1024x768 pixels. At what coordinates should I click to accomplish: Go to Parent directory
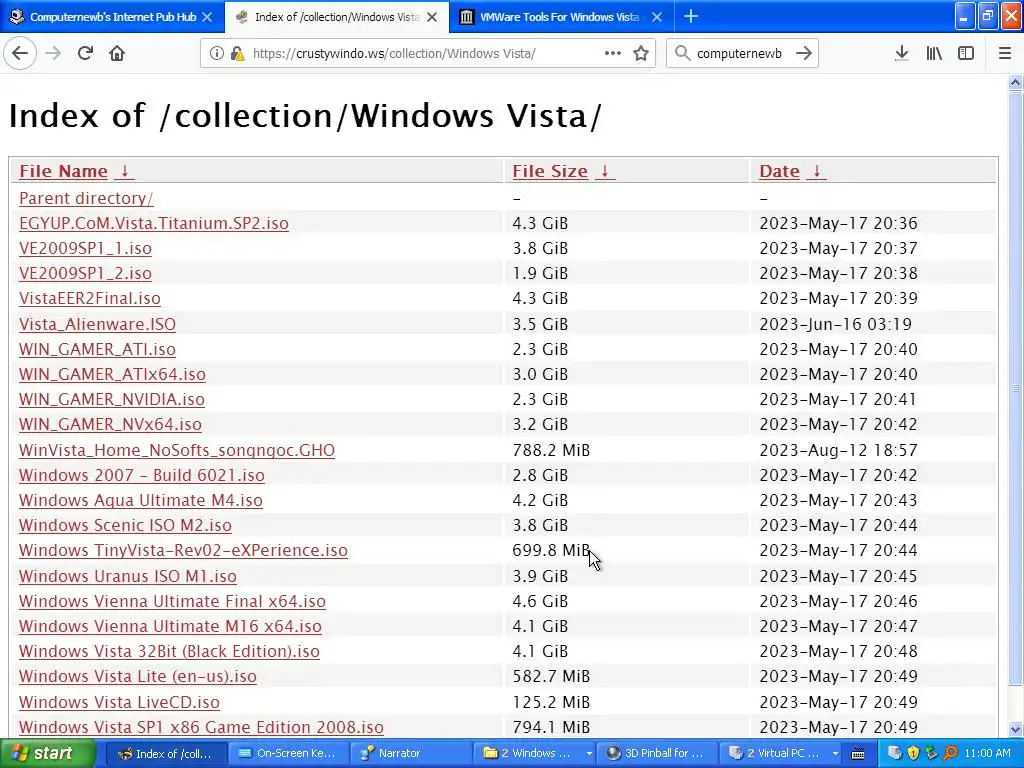coord(86,198)
